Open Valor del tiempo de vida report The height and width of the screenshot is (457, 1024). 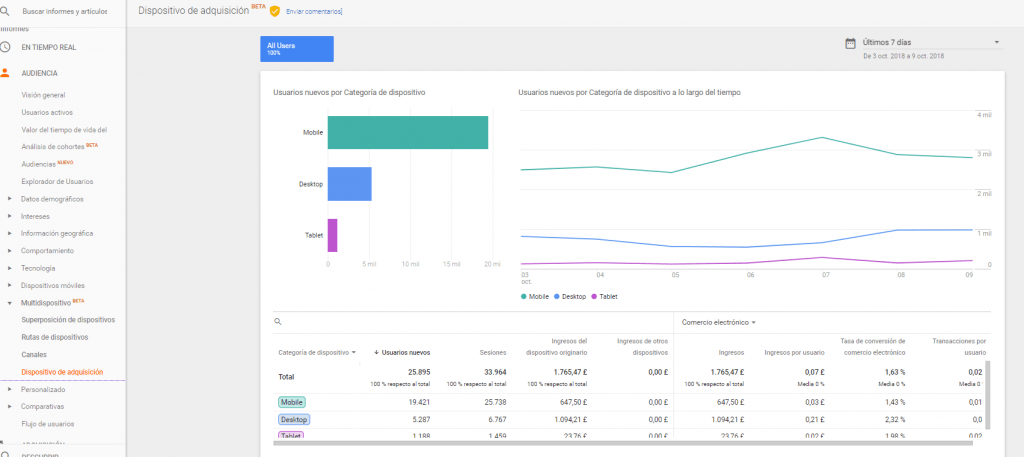coord(64,129)
